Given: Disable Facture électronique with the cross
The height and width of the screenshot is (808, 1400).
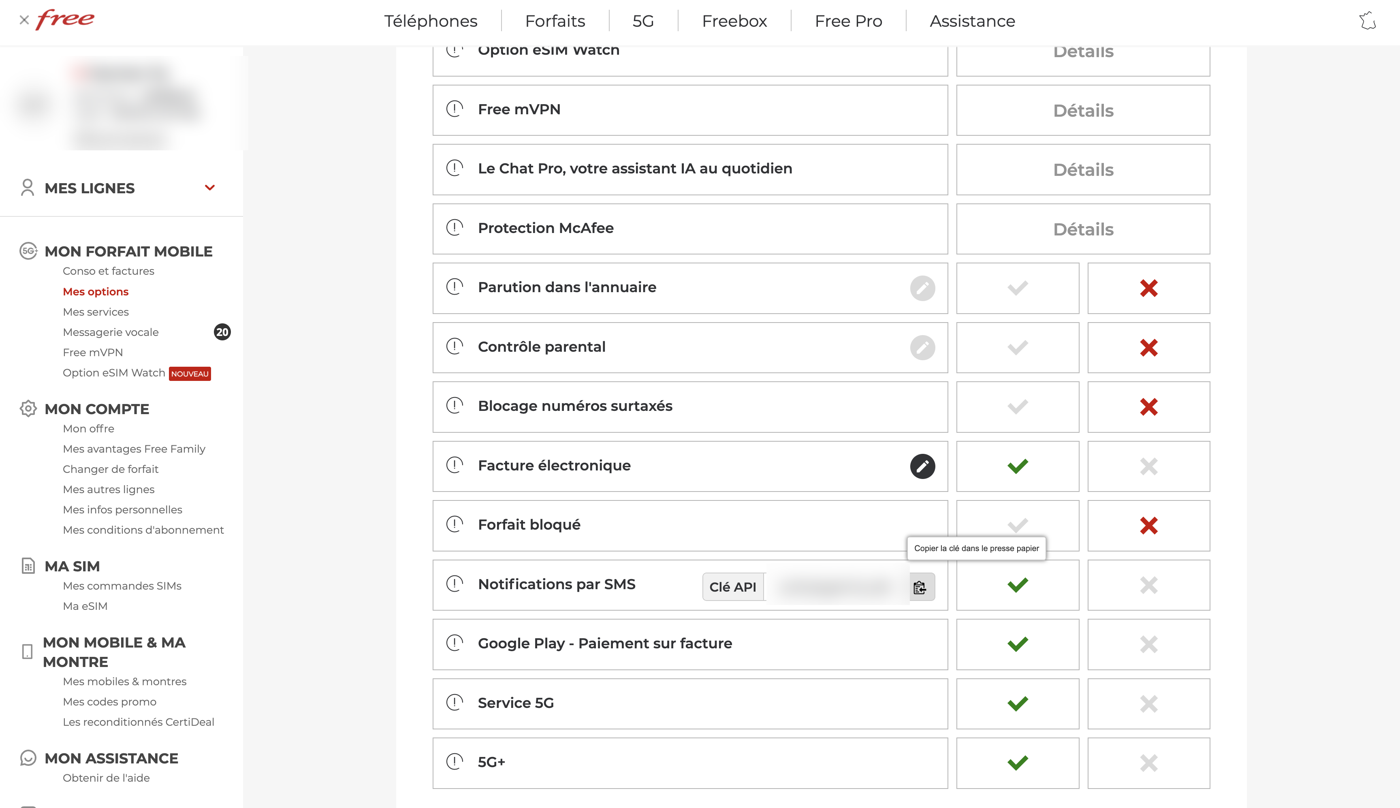Looking at the screenshot, I should tap(1149, 466).
